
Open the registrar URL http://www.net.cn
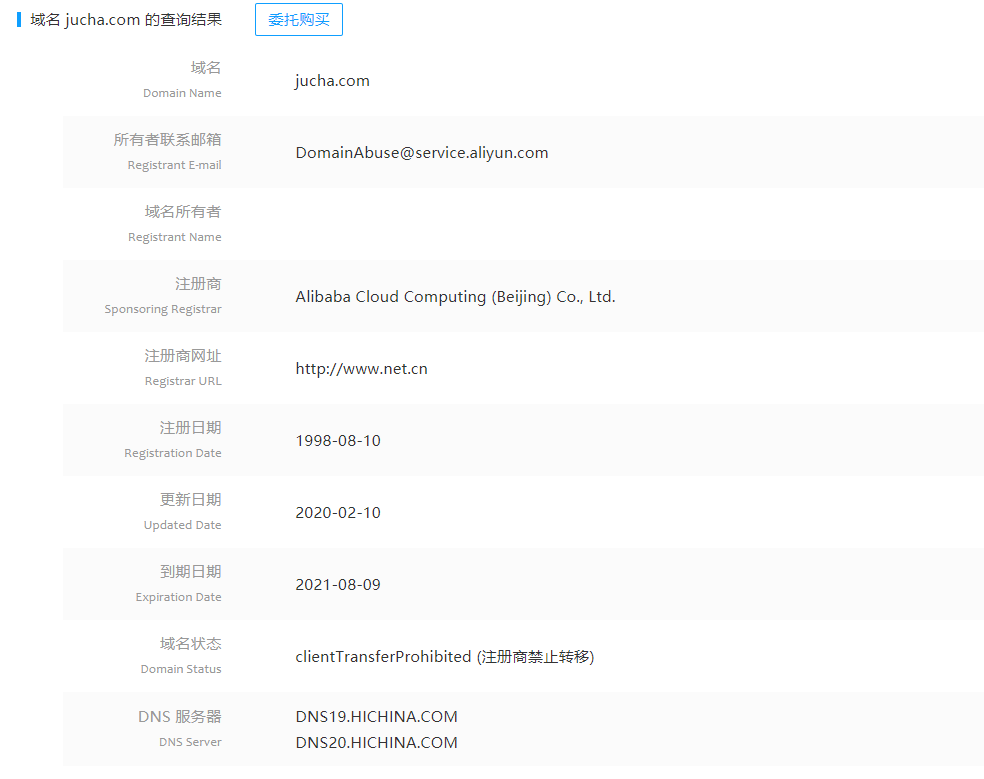click(x=361, y=368)
